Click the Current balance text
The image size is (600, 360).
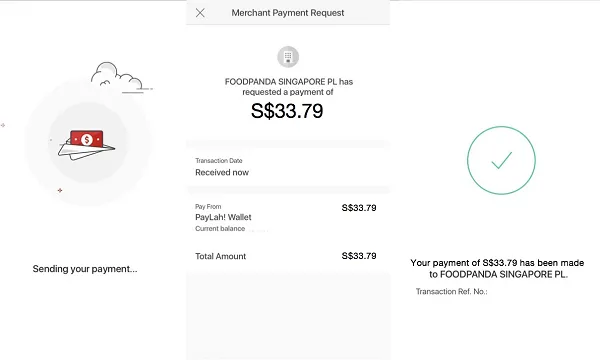(220, 229)
